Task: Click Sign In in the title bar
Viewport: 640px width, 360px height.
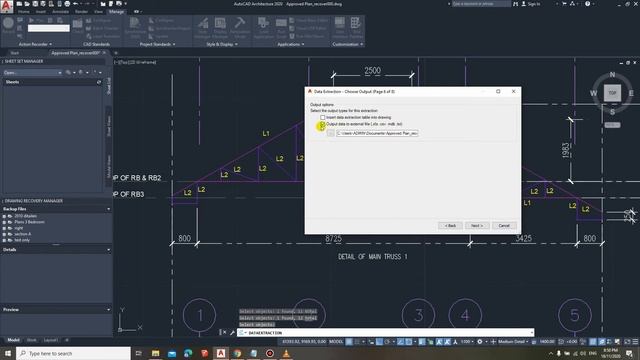Action: click(531, 4)
